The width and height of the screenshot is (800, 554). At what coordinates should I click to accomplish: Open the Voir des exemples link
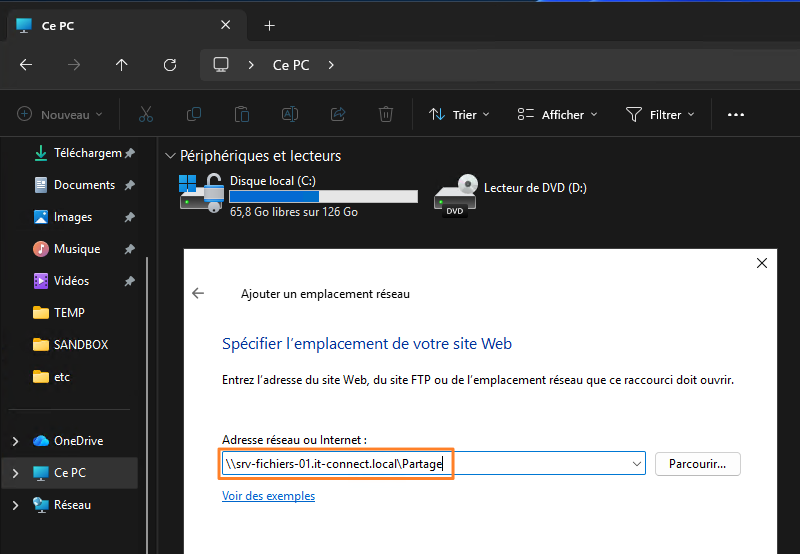point(268,496)
